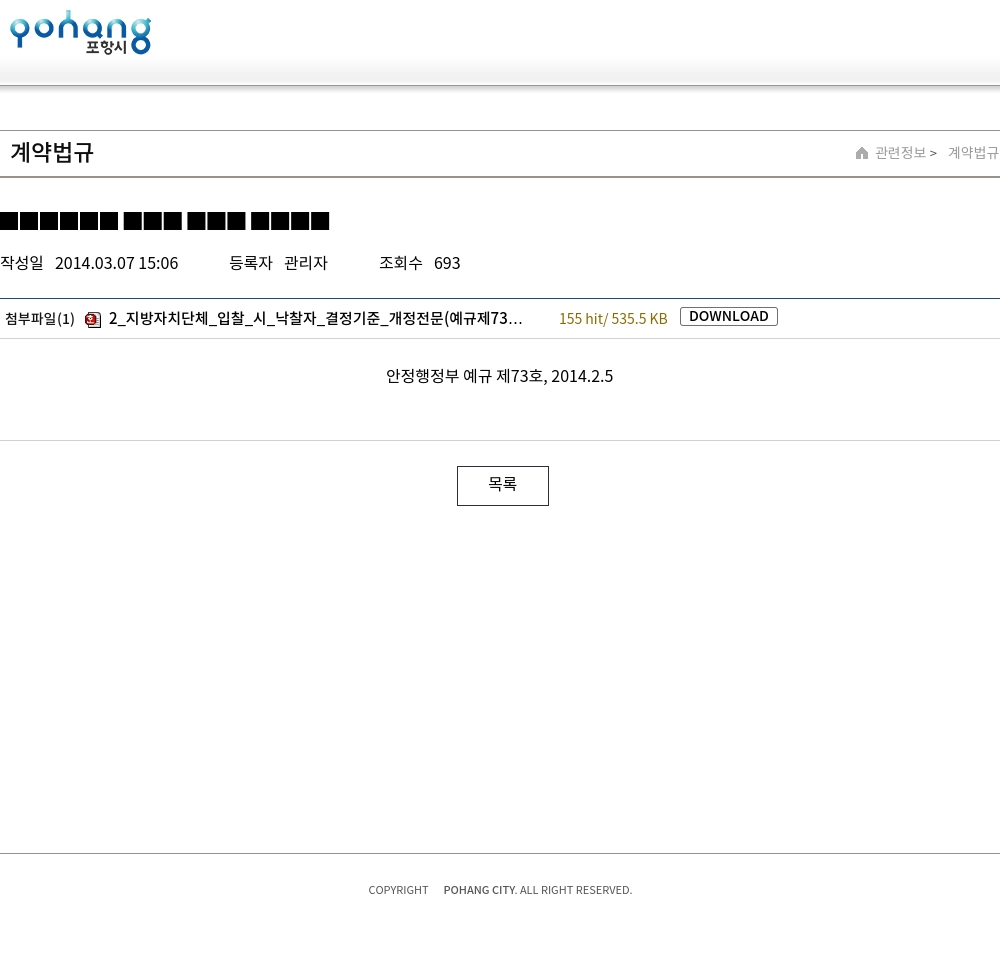The height and width of the screenshot is (954, 1000).
Task: Click the 155 hit/ 535.5 KB text
Action: click(x=612, y=319)
